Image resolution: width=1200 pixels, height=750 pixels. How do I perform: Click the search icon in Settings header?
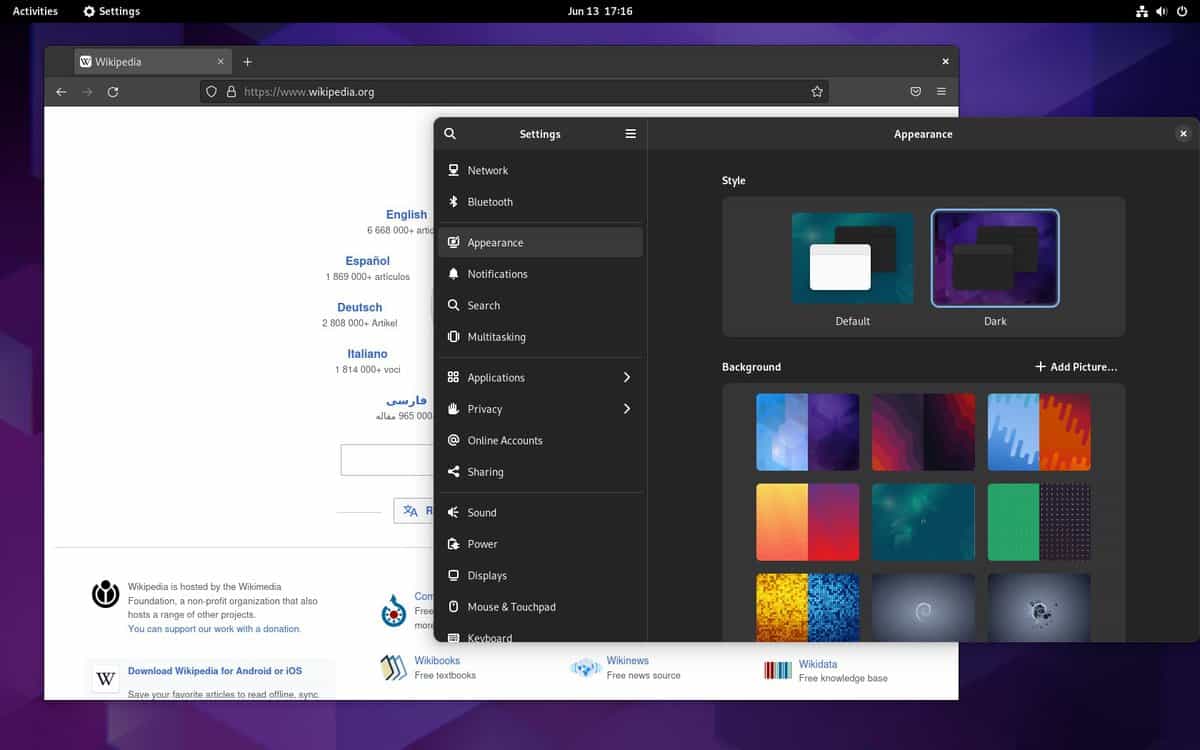pyautogui.click(x=450, y=134)
